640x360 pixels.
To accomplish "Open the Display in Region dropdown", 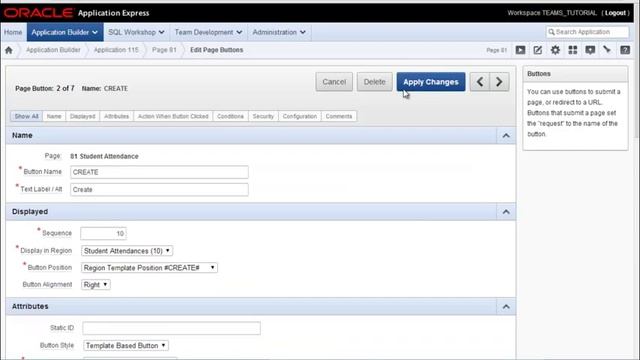I will [x=127, y=251].
